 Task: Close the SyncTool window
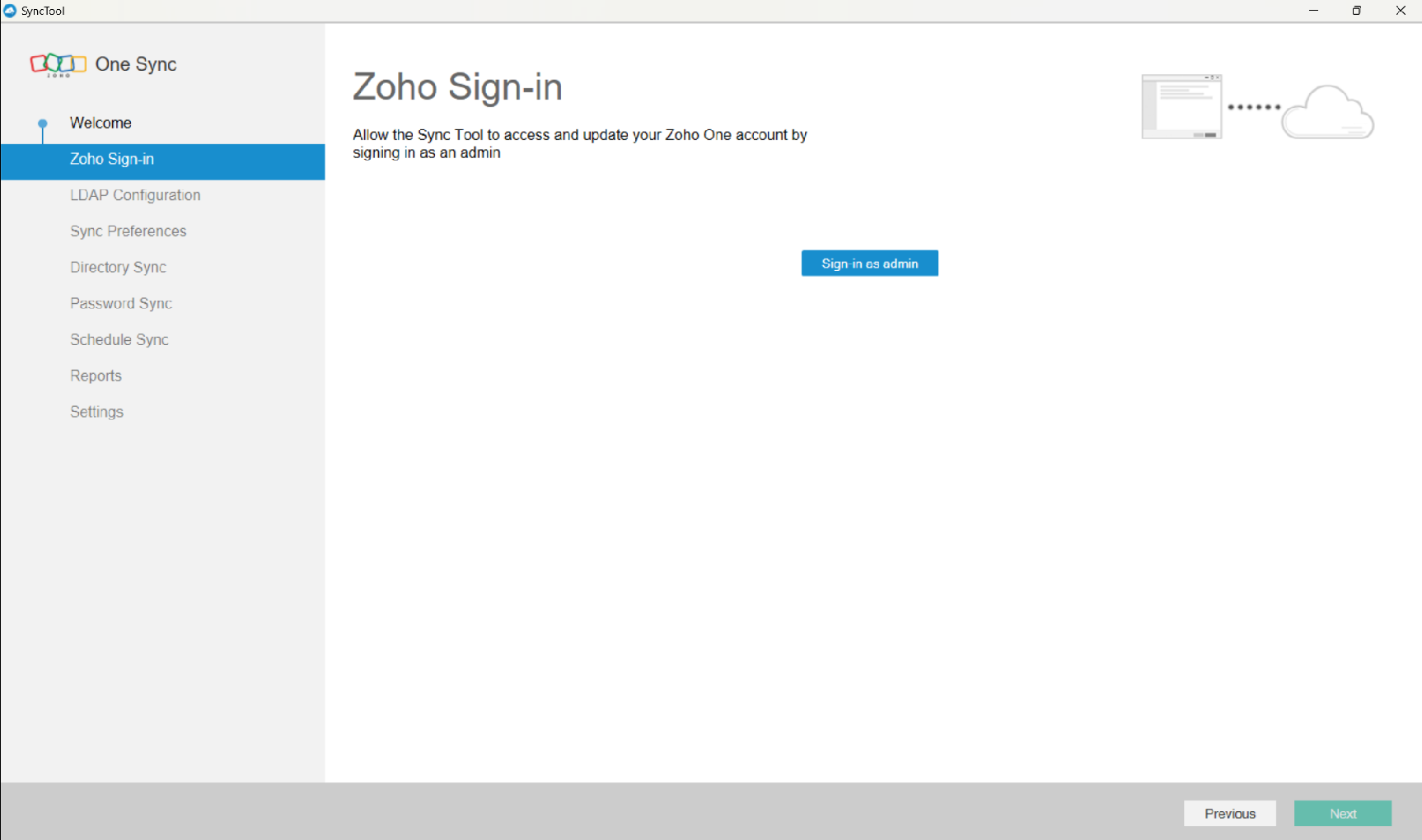(x=1401, y=11)
